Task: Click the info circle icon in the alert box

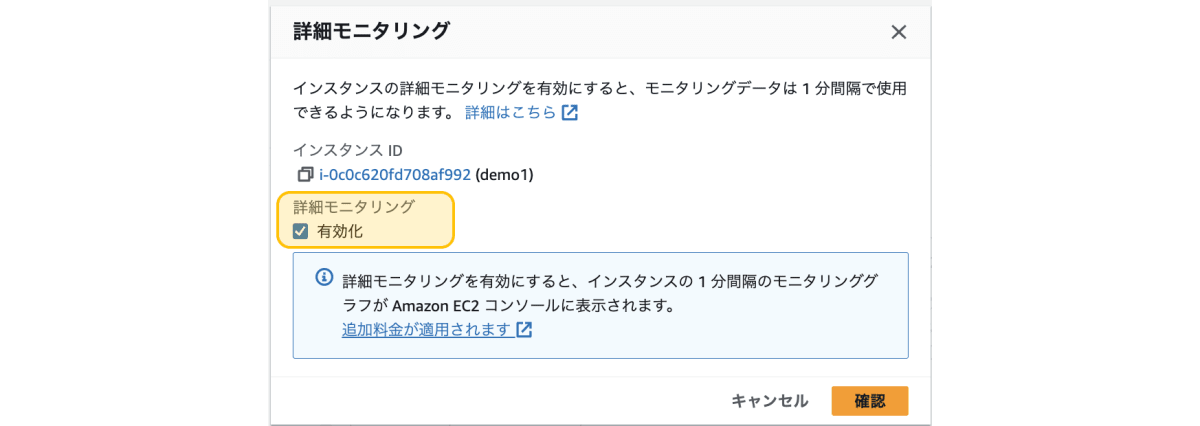Action: coord(323,276)
